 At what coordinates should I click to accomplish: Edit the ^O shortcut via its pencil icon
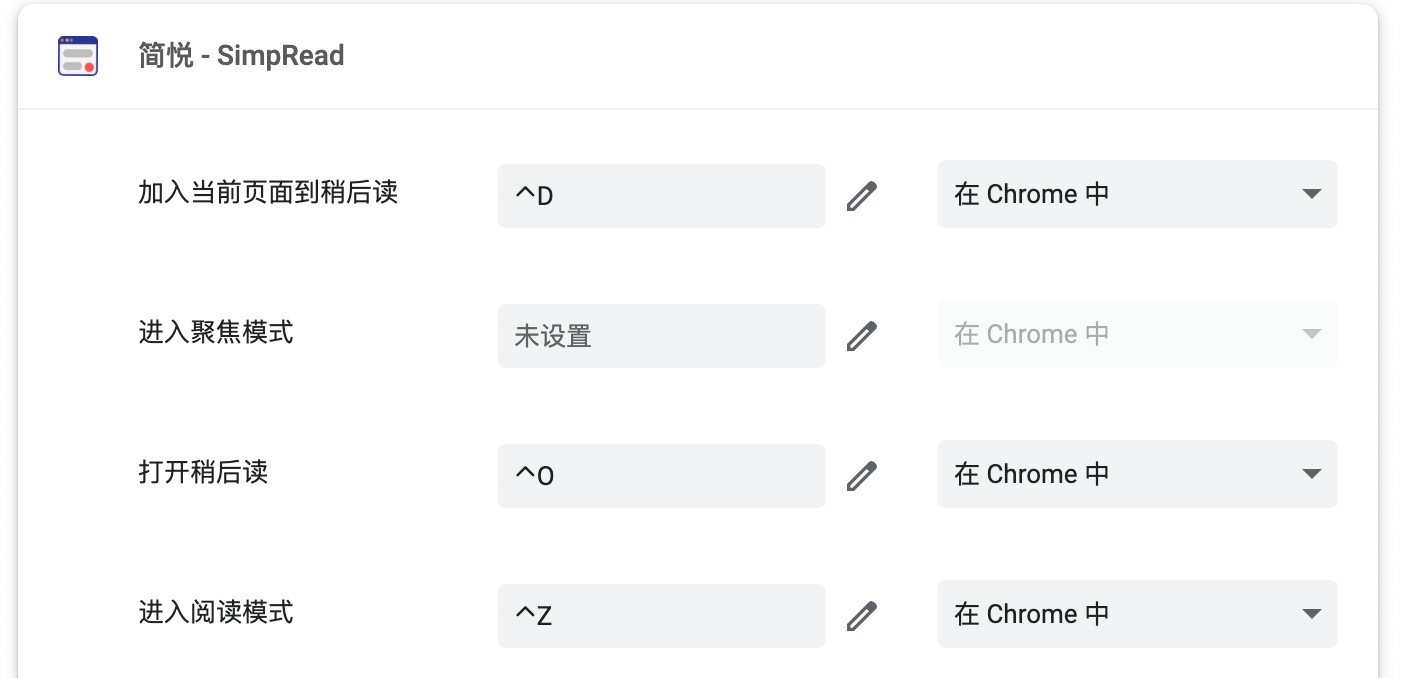[862, 476]
